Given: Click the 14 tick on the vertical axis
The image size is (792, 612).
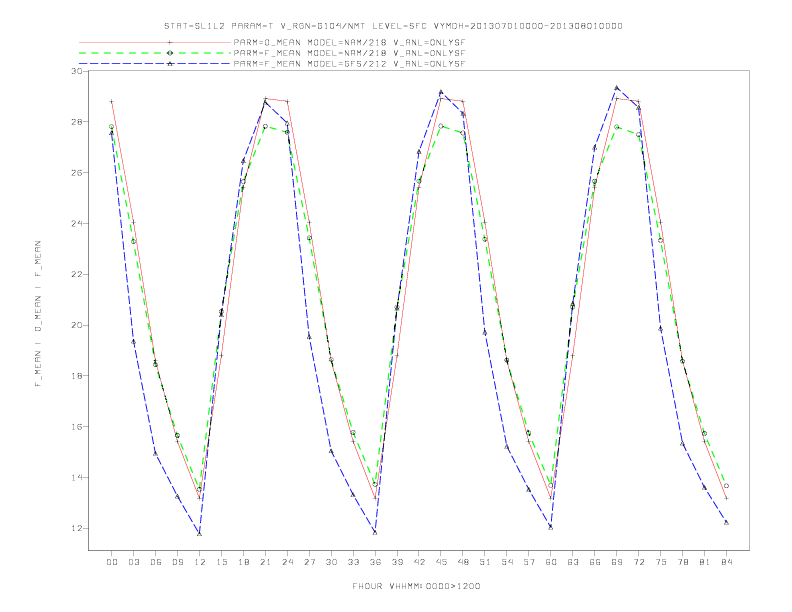Looking at the screenshot, I should tap(76, 477).
